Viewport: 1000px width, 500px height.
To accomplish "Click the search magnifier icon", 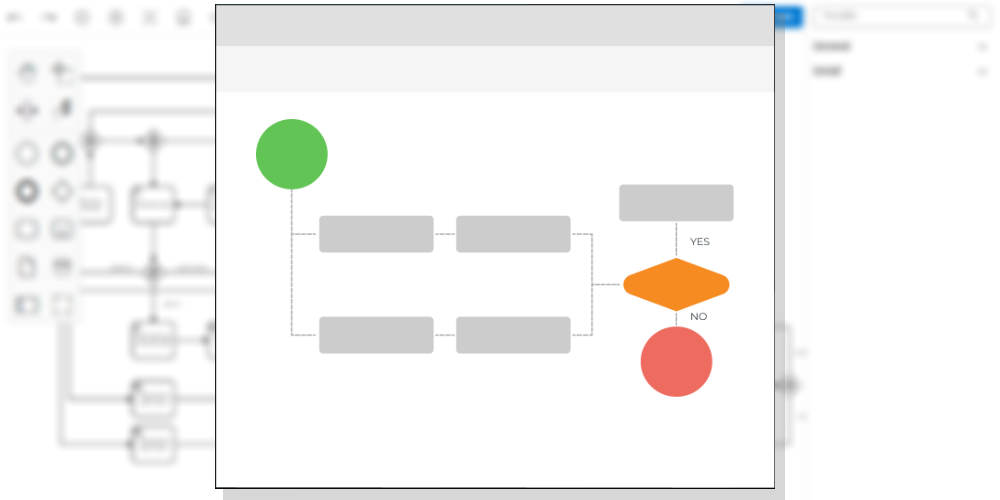I will point(973,16).
